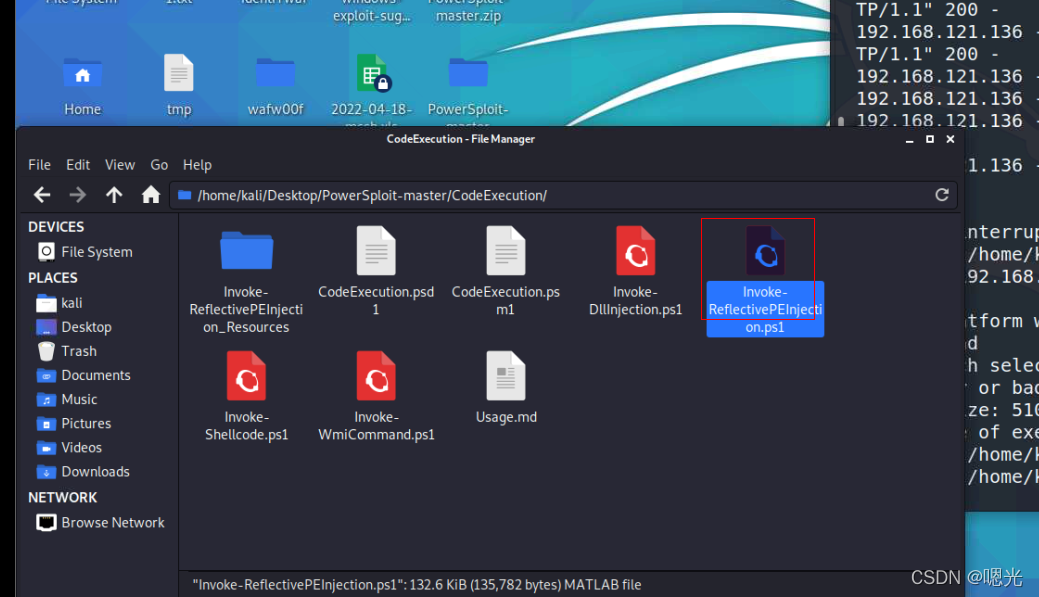
Task: Open kali home in sidebar
Action: tap(60, 303)
